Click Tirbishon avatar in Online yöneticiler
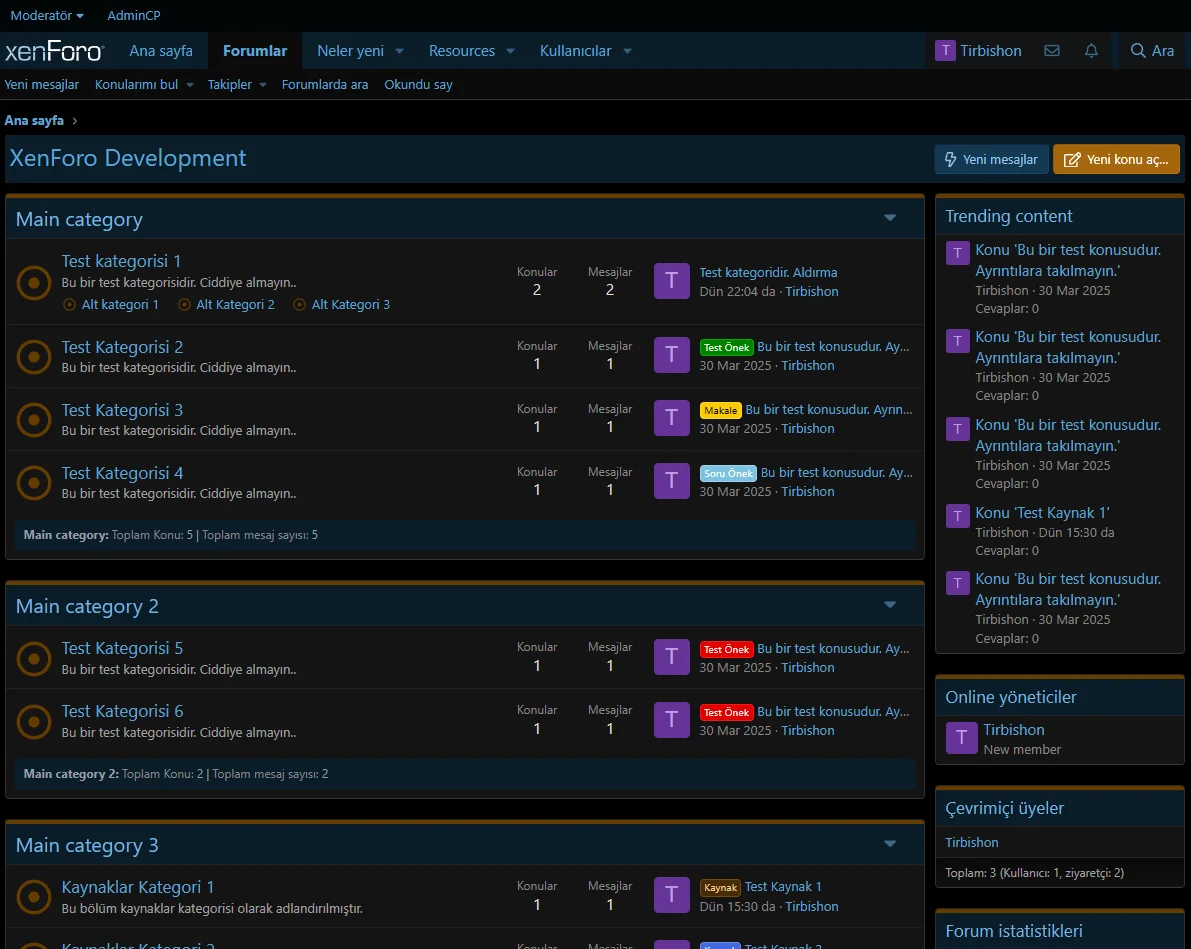 pyautogui.click(x=961, y=738)
